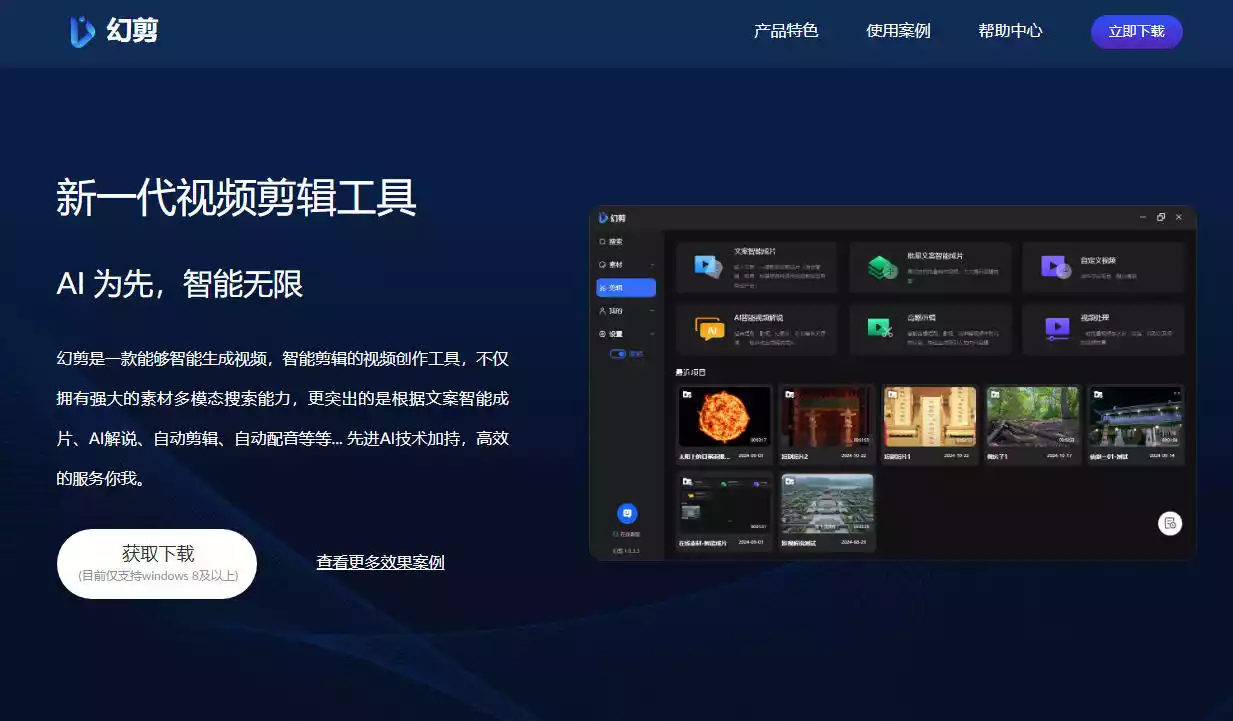Click the green stacked 批量文案智能成片 icon
Viewport: 1233px width, 721px height.
pyautogui.click(x=882, y=267)
